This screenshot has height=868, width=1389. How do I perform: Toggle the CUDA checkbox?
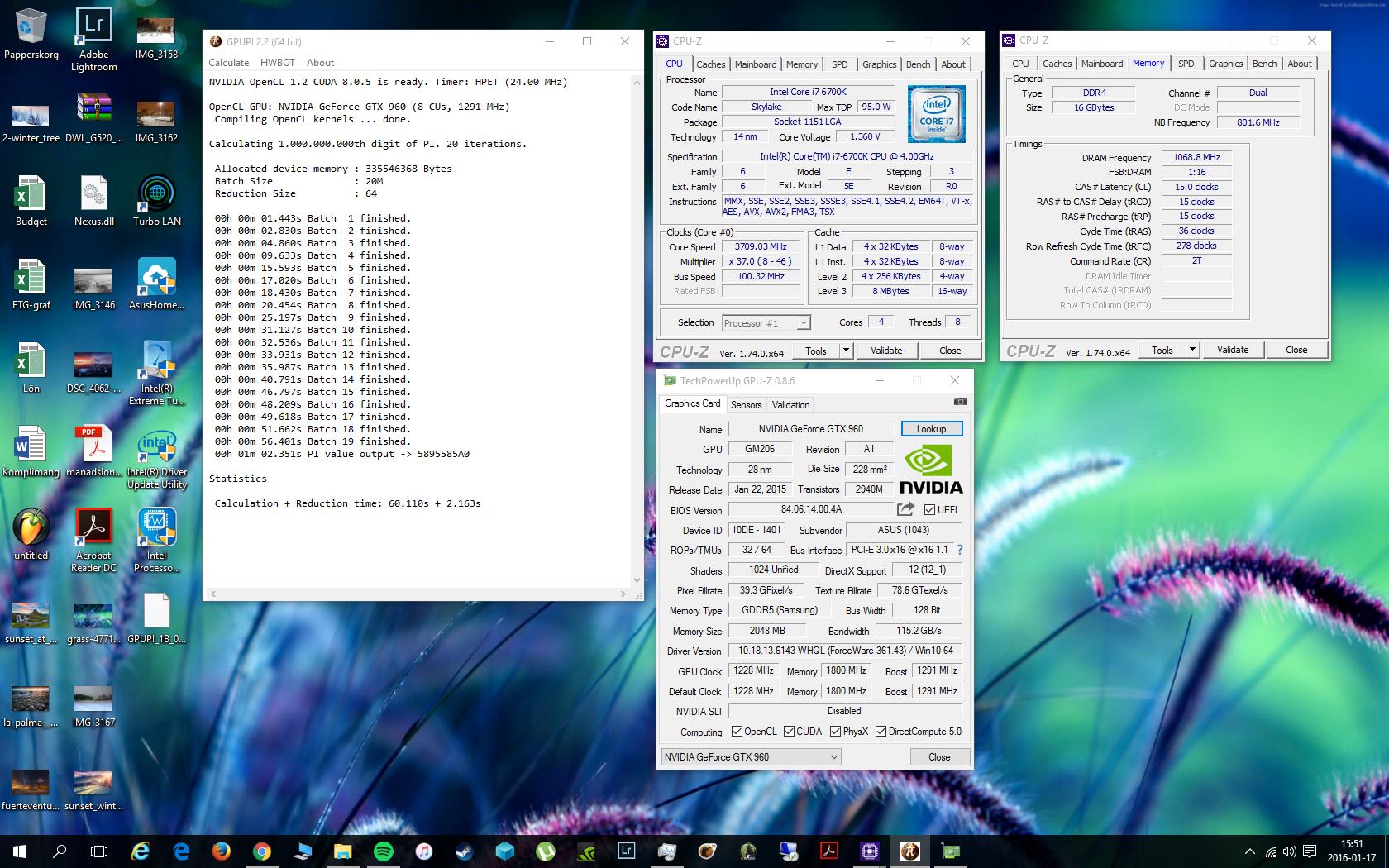(789, 732)
